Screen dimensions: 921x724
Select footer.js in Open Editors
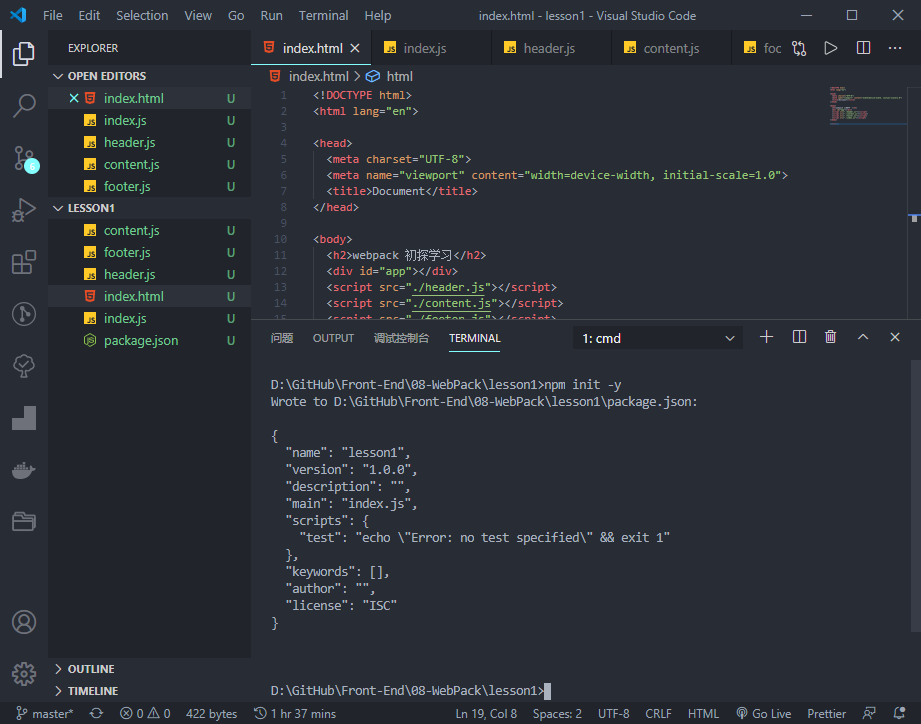point(149,186)
